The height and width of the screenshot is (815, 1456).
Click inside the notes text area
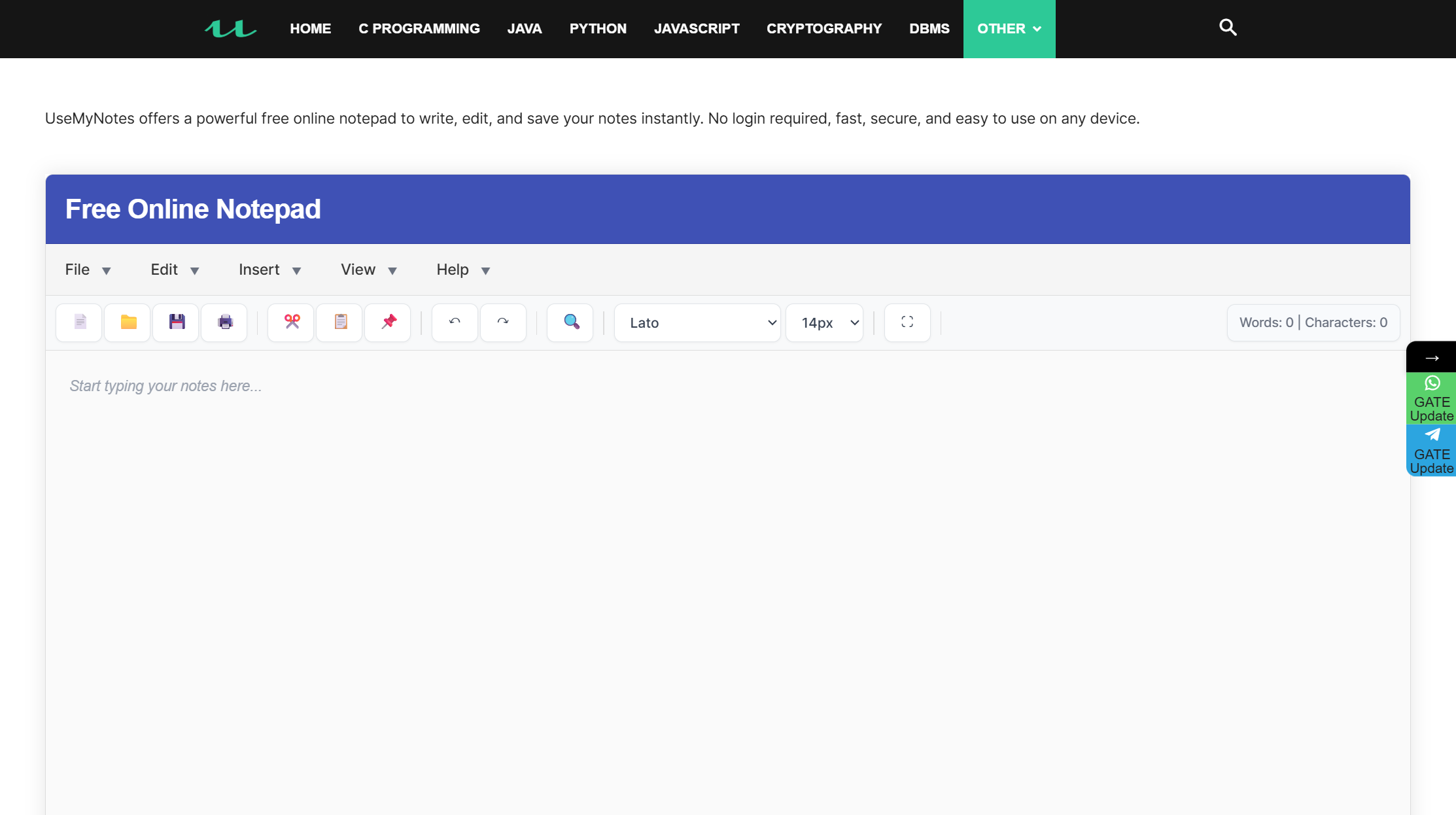pyautogui.click(x=719, y=556)
